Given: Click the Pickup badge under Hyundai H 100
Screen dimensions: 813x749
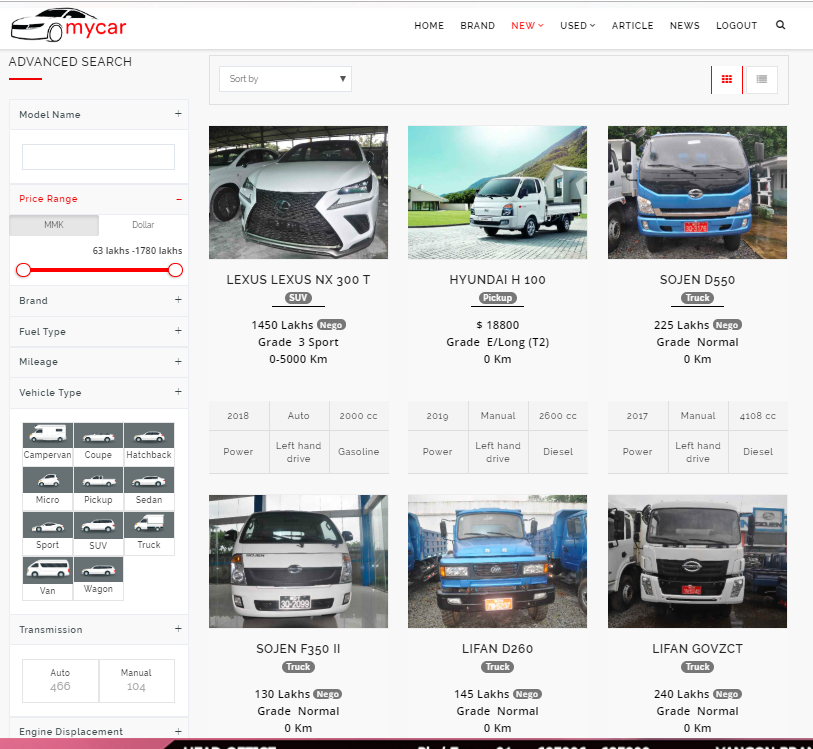Looking at the screenshot, I should (497, 298).
